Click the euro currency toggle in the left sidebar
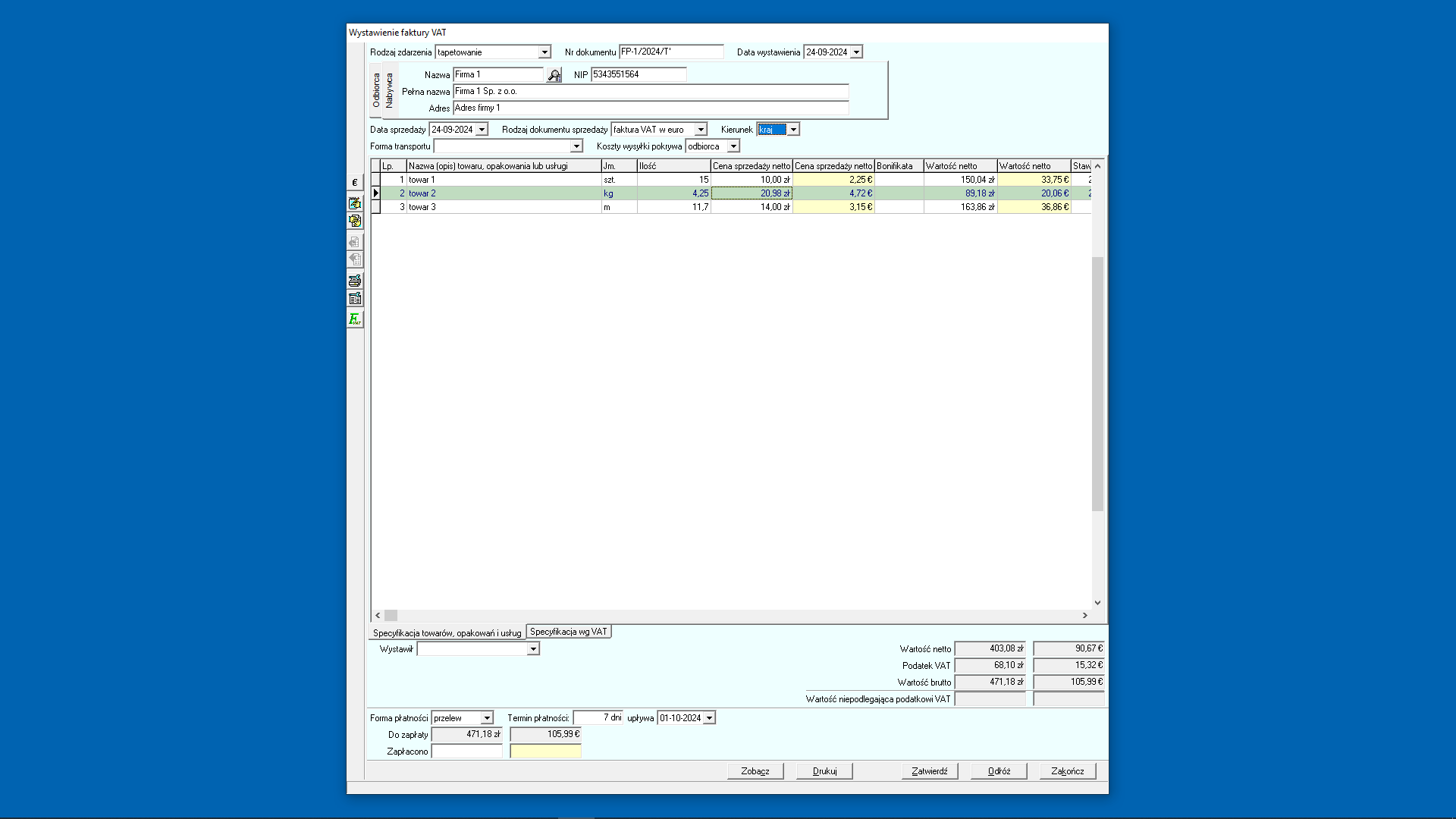The image size is (1456, 819). (354, 183)
